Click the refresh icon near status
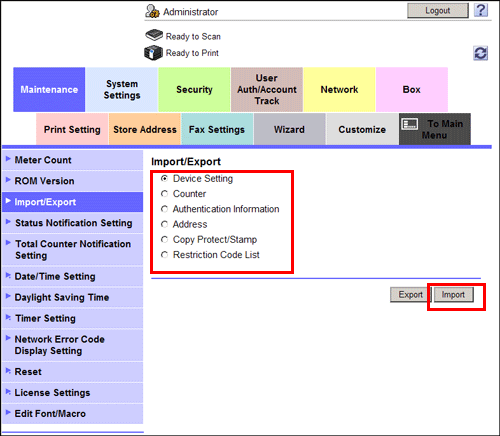The image size is (500, 436). click(480, 53)
